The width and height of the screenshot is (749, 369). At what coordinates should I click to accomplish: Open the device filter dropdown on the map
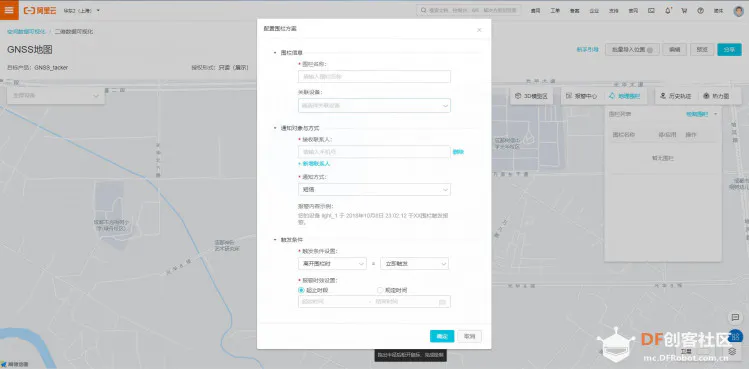[x=56, y=96]
